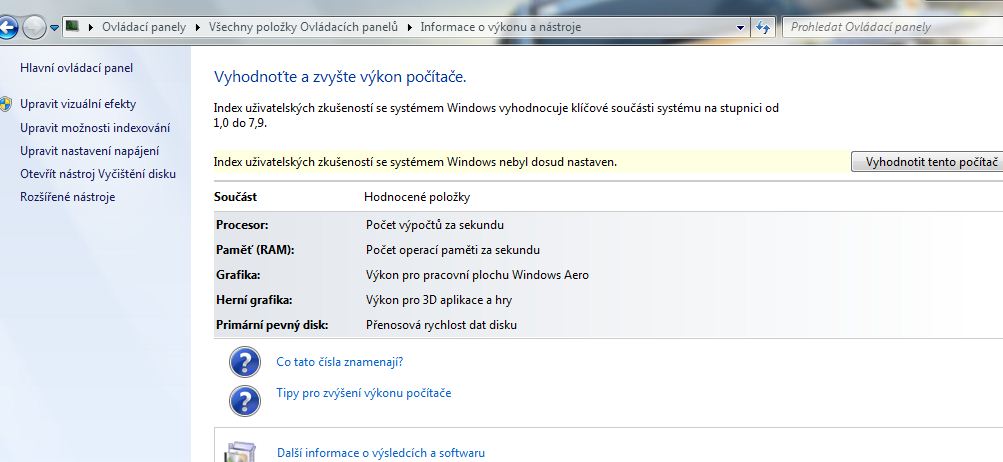Open Upravit vizuální efekty
This screenshot has height=462, width=1003.
pyautogui.click(x=78, y=104)
